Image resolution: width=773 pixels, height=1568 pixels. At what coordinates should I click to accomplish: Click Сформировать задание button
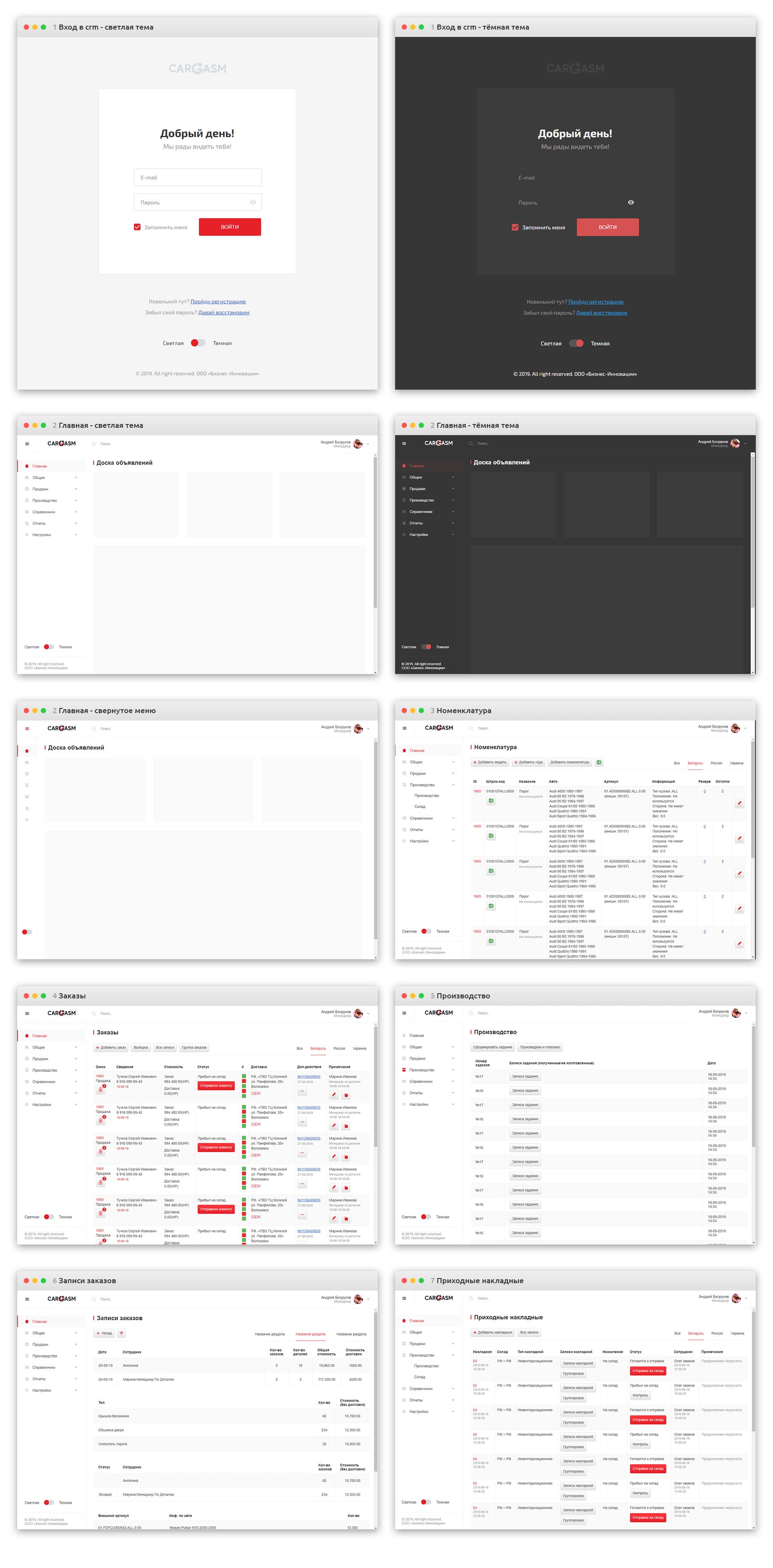[493, 1047]
